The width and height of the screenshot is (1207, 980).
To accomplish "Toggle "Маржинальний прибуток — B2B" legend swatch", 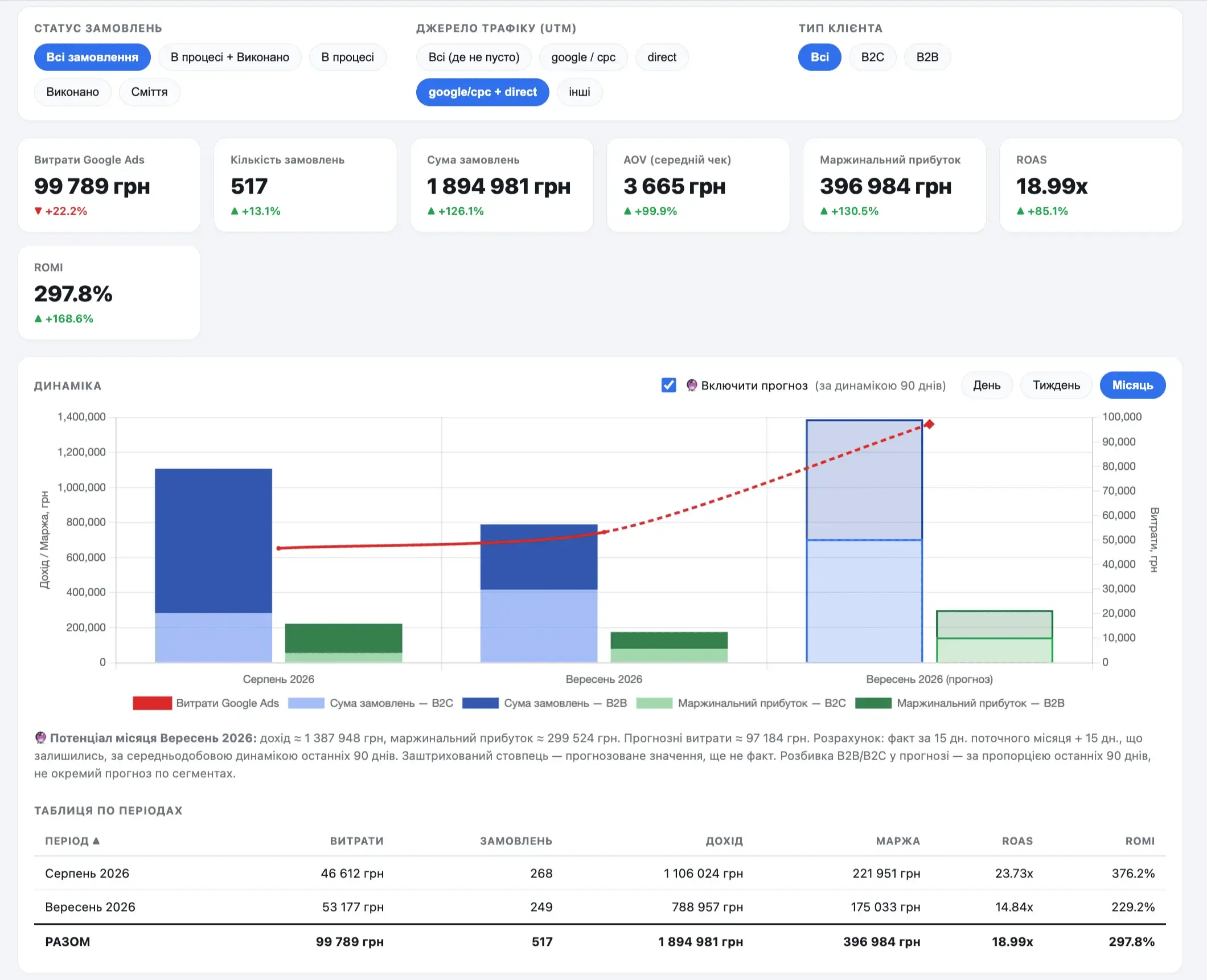I will pos(873,703).
